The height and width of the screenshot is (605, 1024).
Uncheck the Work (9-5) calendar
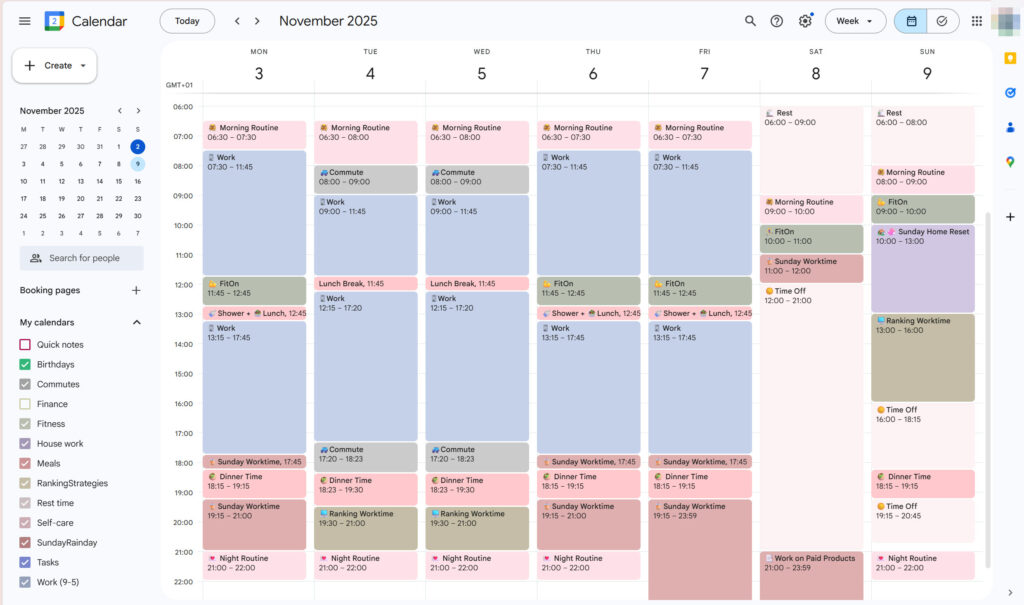(x=25, y=582)
